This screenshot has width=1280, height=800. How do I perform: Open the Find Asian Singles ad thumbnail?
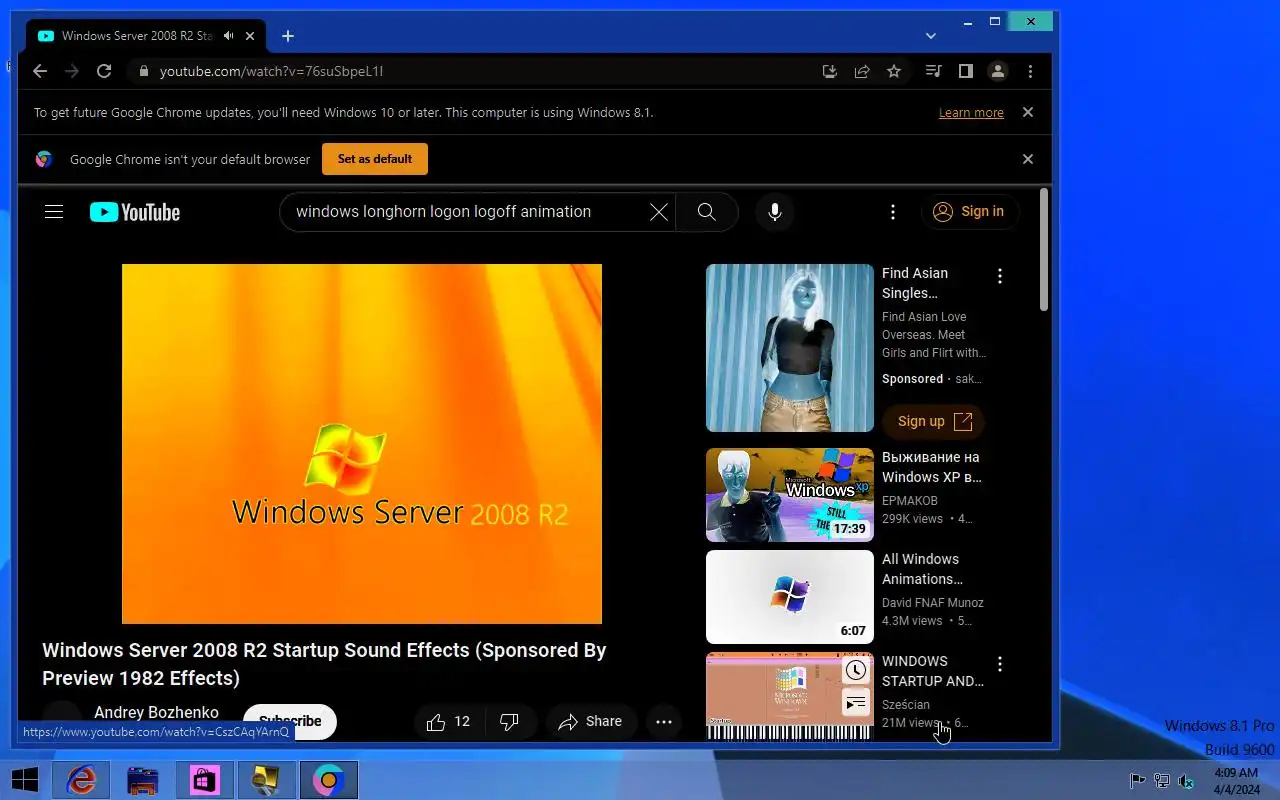coord(790,348)
